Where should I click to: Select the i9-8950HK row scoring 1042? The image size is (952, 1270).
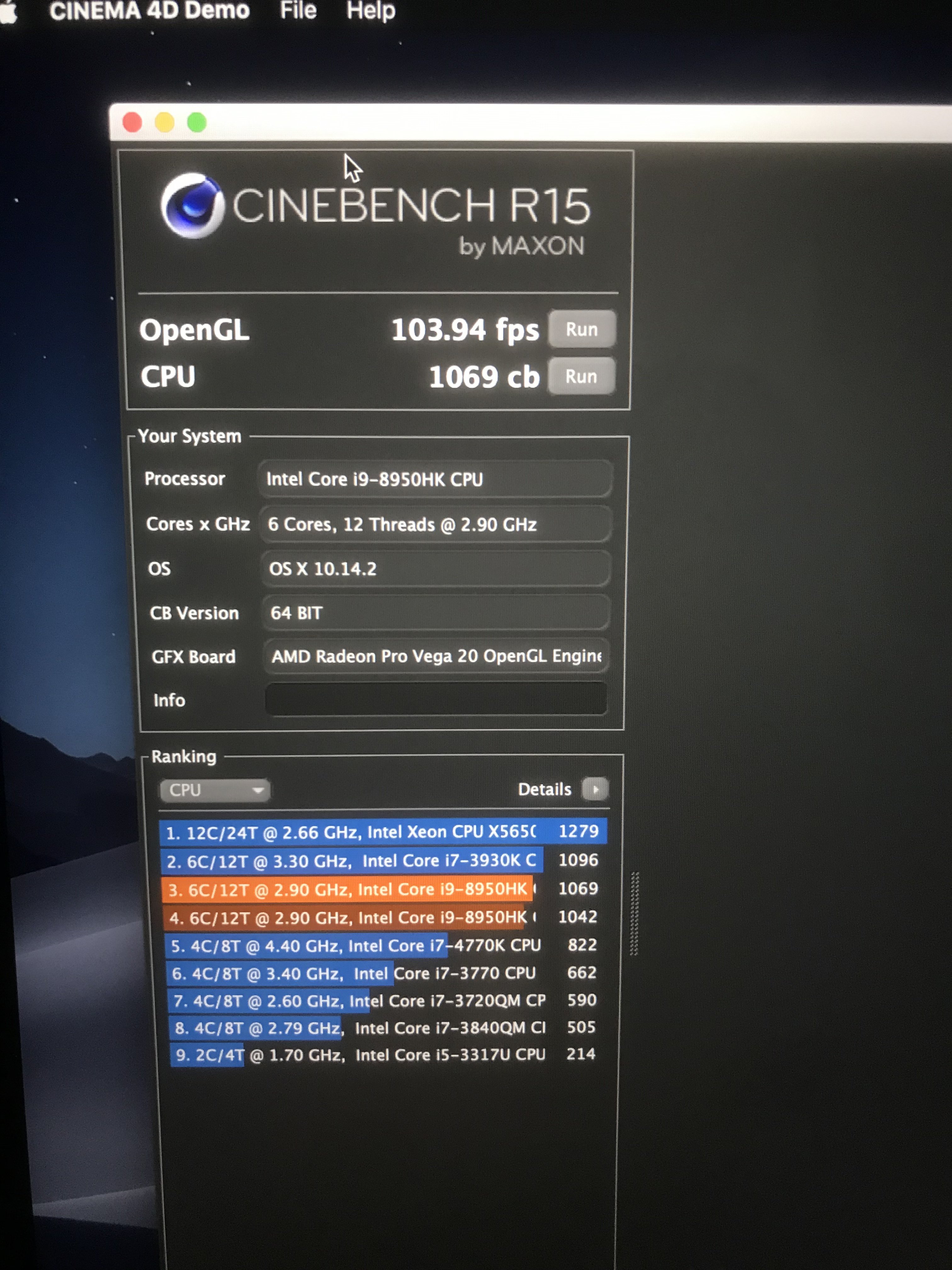tap(383, 917)
